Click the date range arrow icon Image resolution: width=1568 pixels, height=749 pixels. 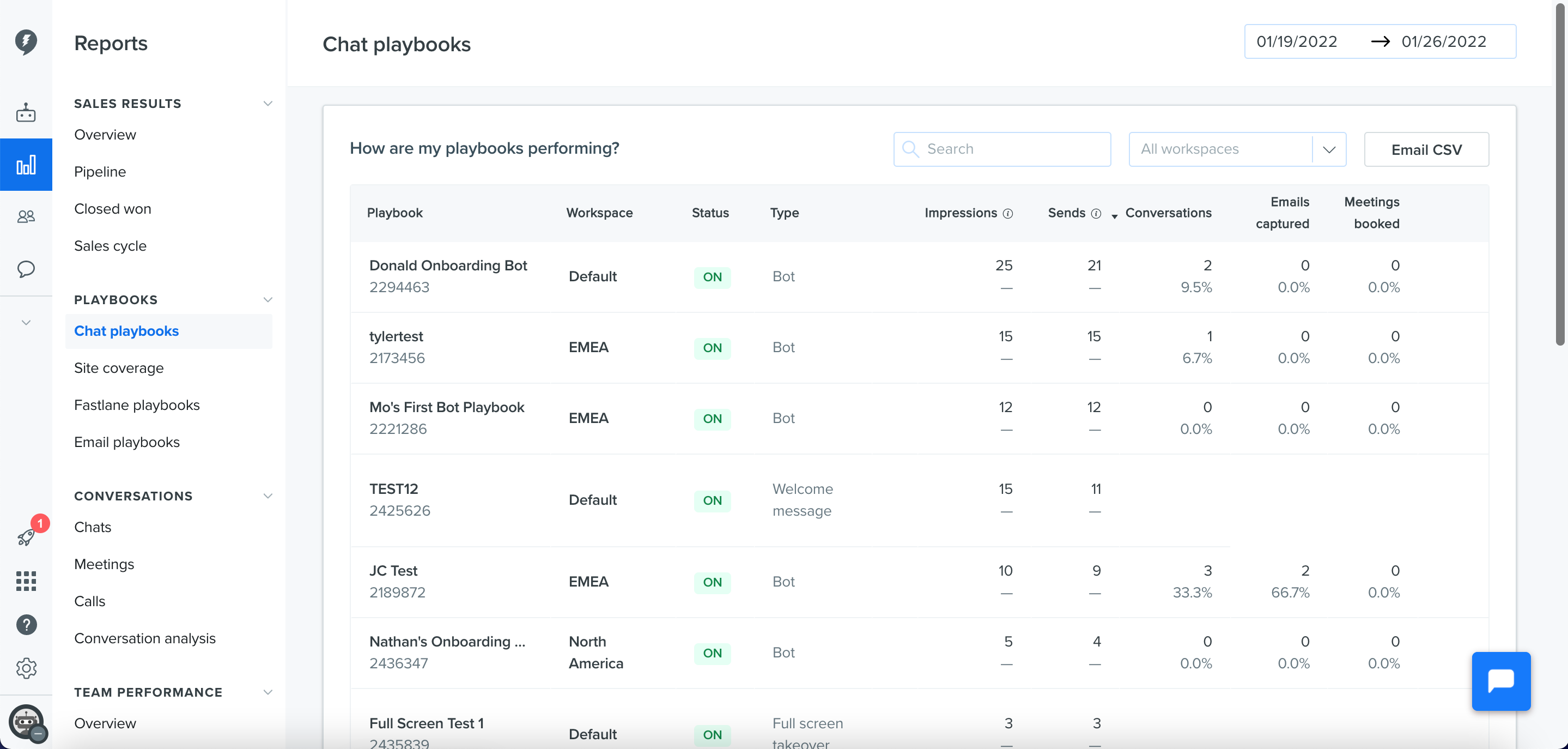point(1380,41)
